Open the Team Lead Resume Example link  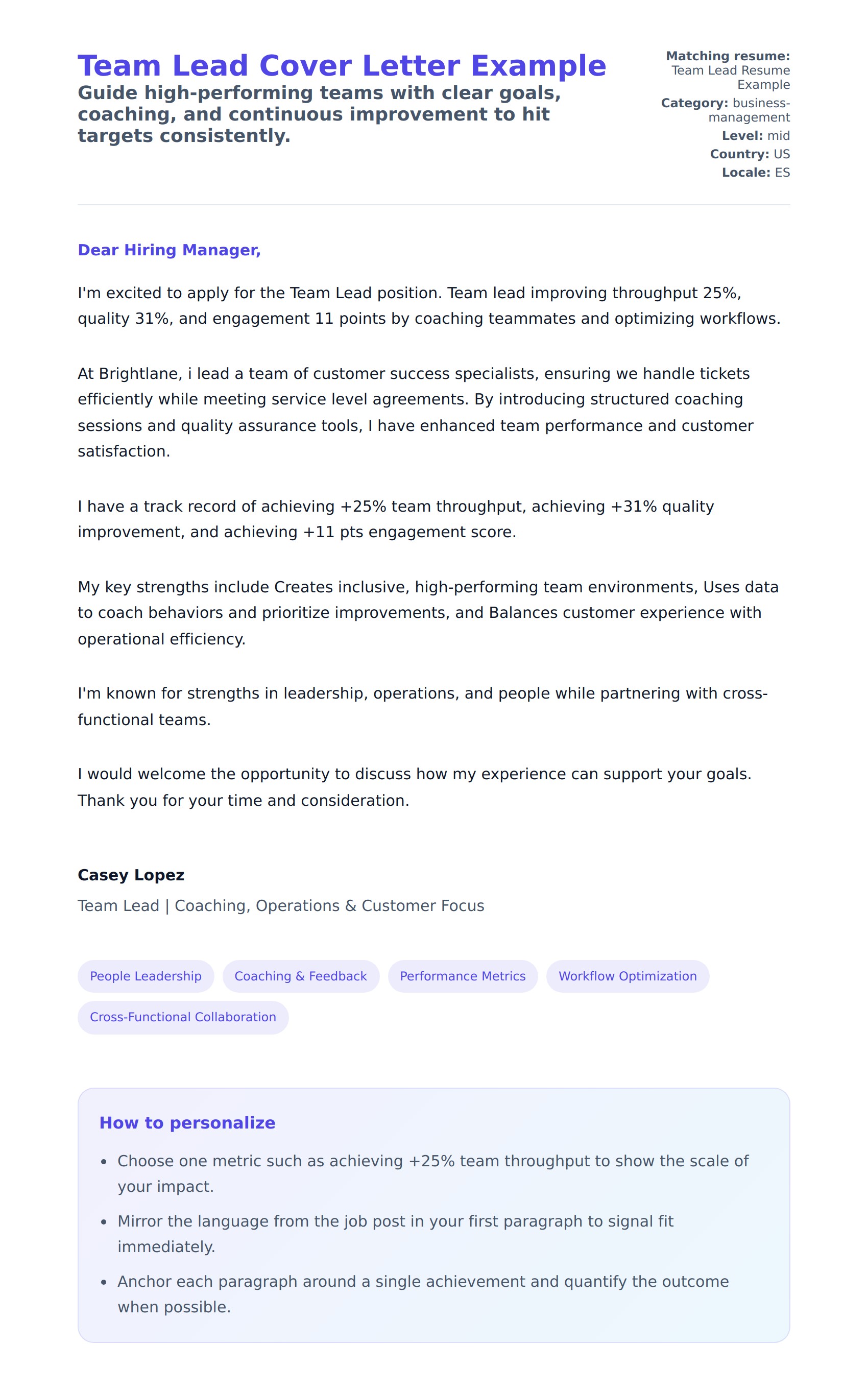tap(730, 78)
